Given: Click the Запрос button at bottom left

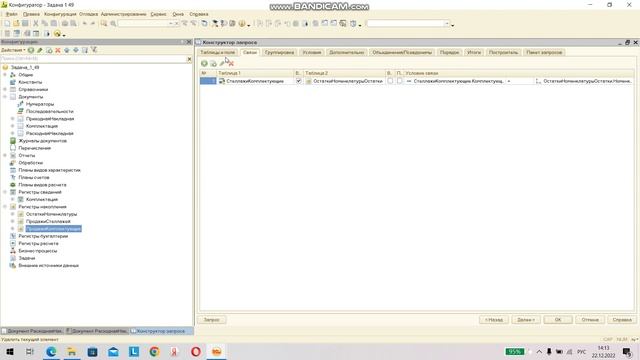Looking at the screenshot, I should click(x=212, y=320).
